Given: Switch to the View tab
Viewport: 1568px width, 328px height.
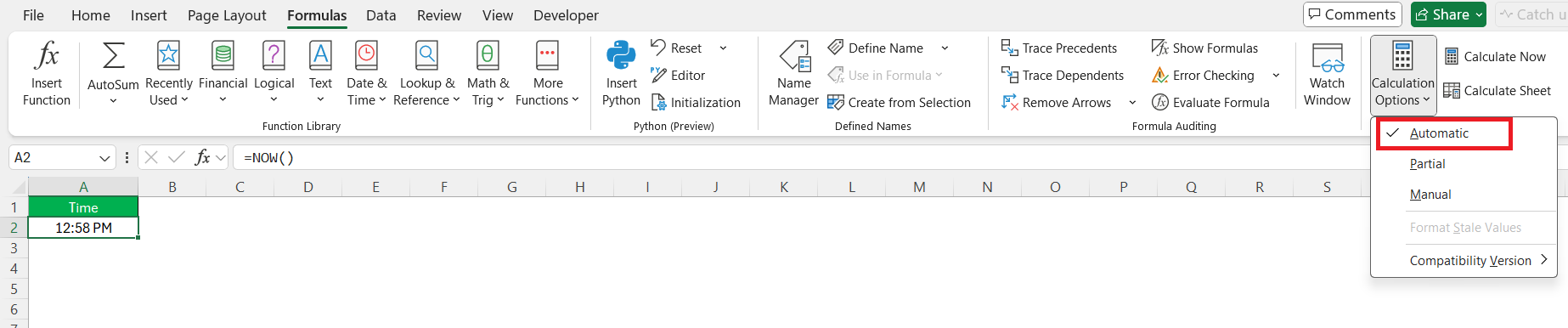Looking at the screenshot, I should point(498,15).
